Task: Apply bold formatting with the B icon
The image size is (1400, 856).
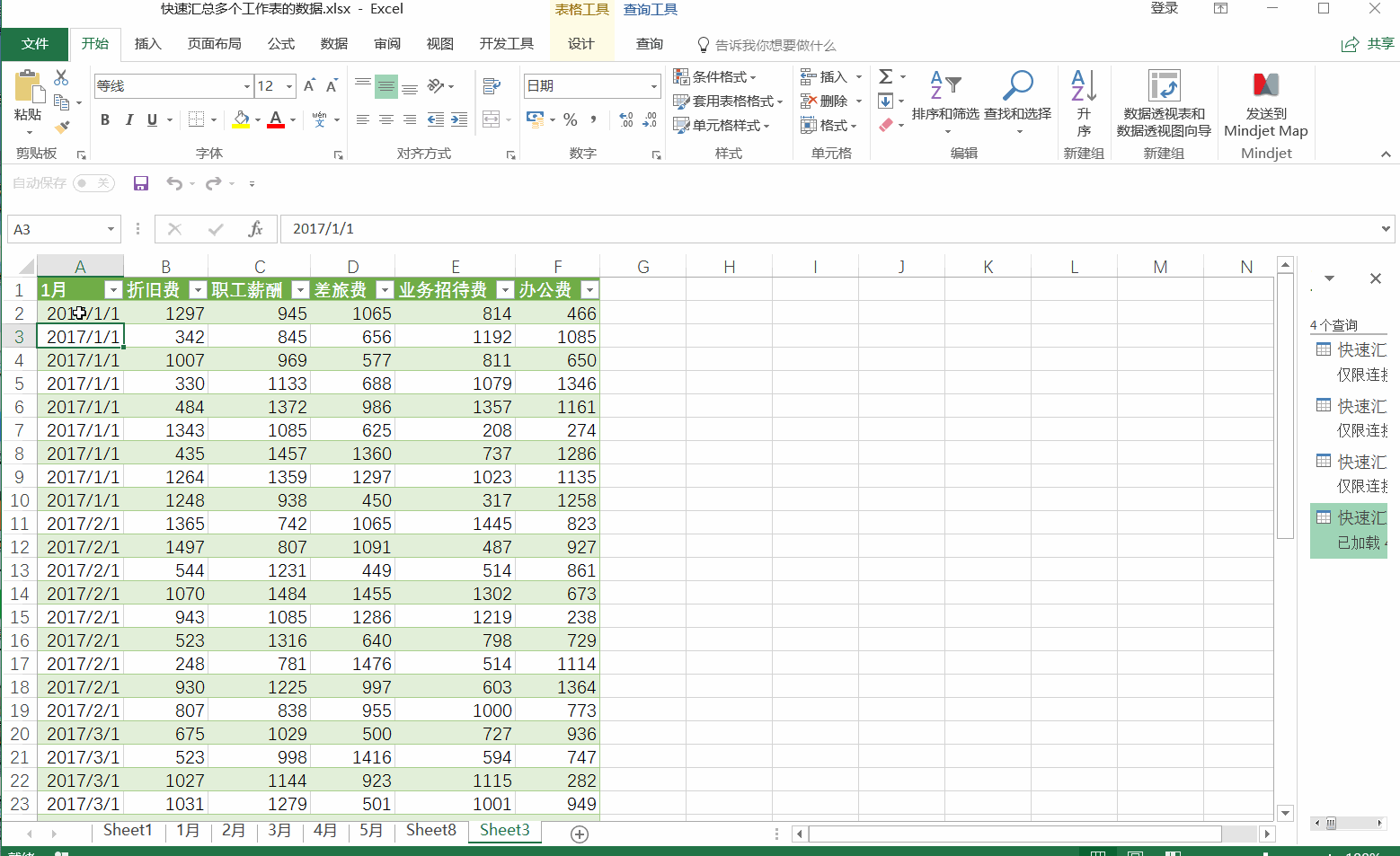Action: click(105, 119)
